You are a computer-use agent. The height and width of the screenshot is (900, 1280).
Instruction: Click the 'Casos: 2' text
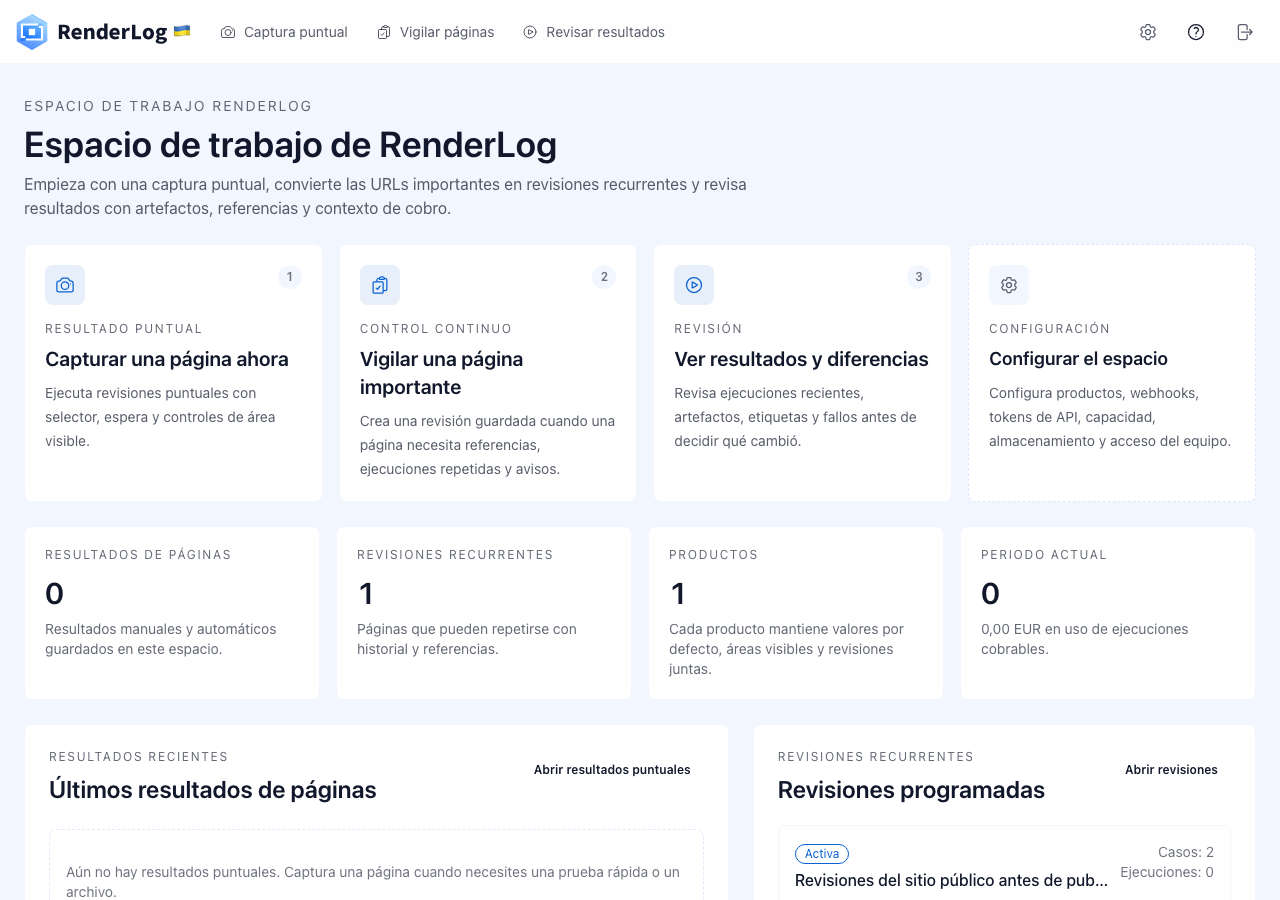click(x=1186, y=852)
